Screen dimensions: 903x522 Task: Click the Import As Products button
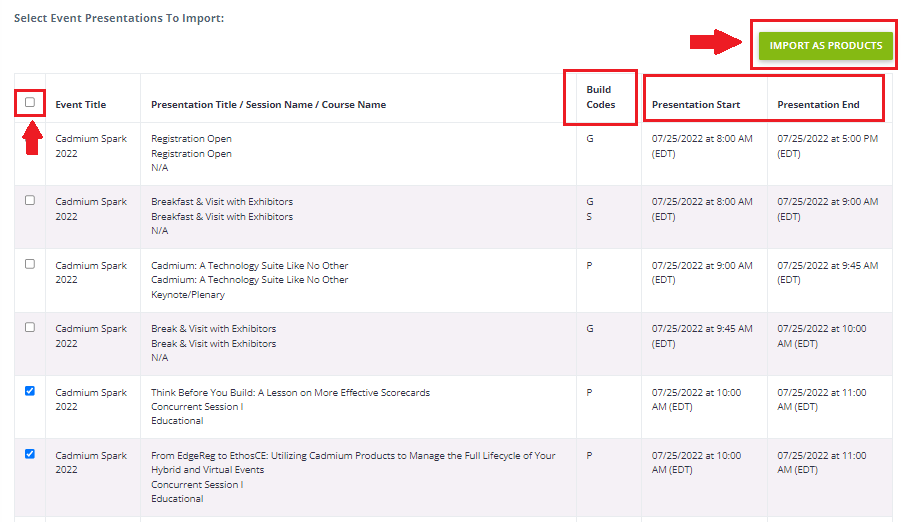pos(825,46)
